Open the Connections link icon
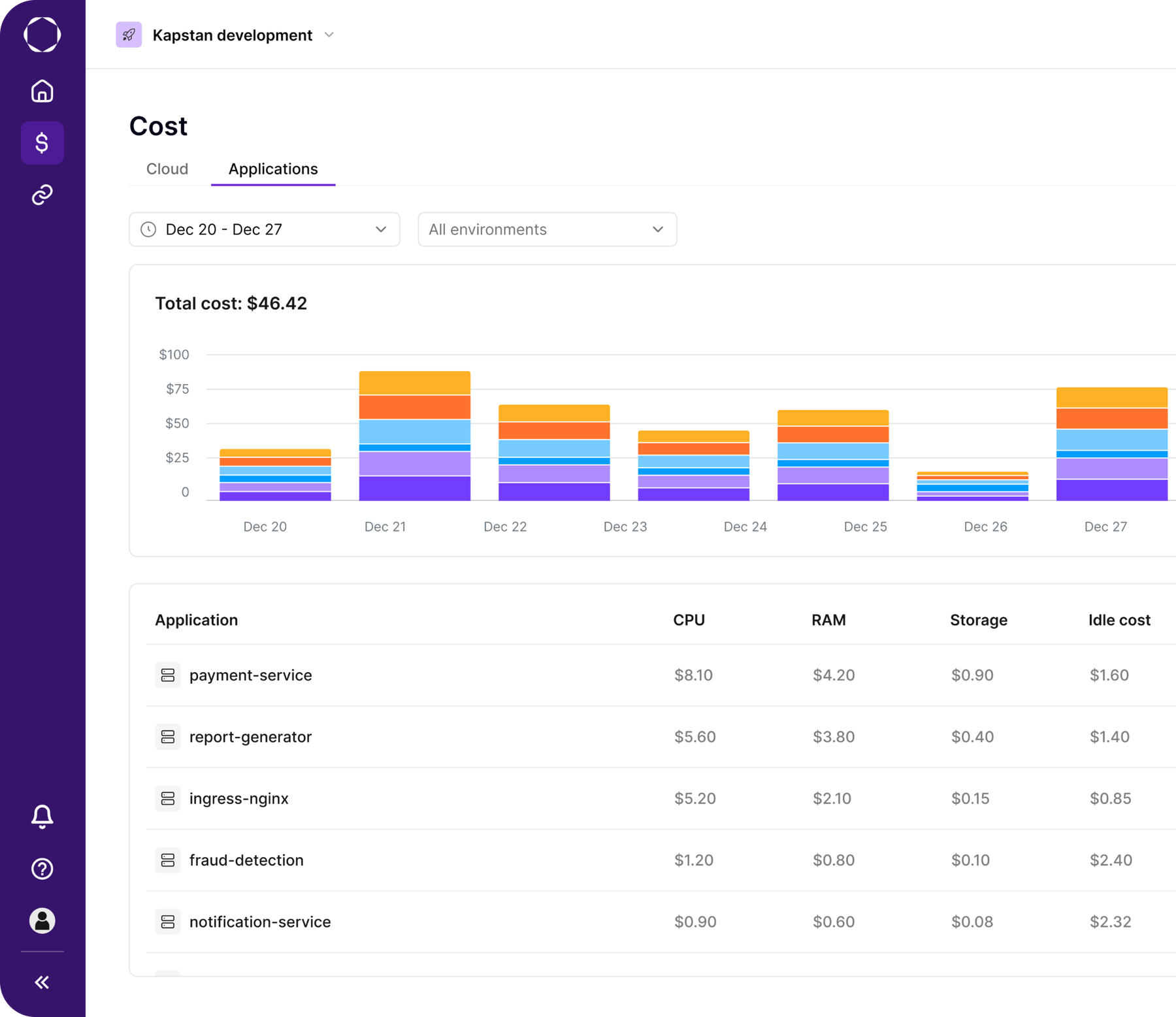Image resolution: width=1176 pixels, height=1017 pixels. pyautogui.click(x=42, y=195)
